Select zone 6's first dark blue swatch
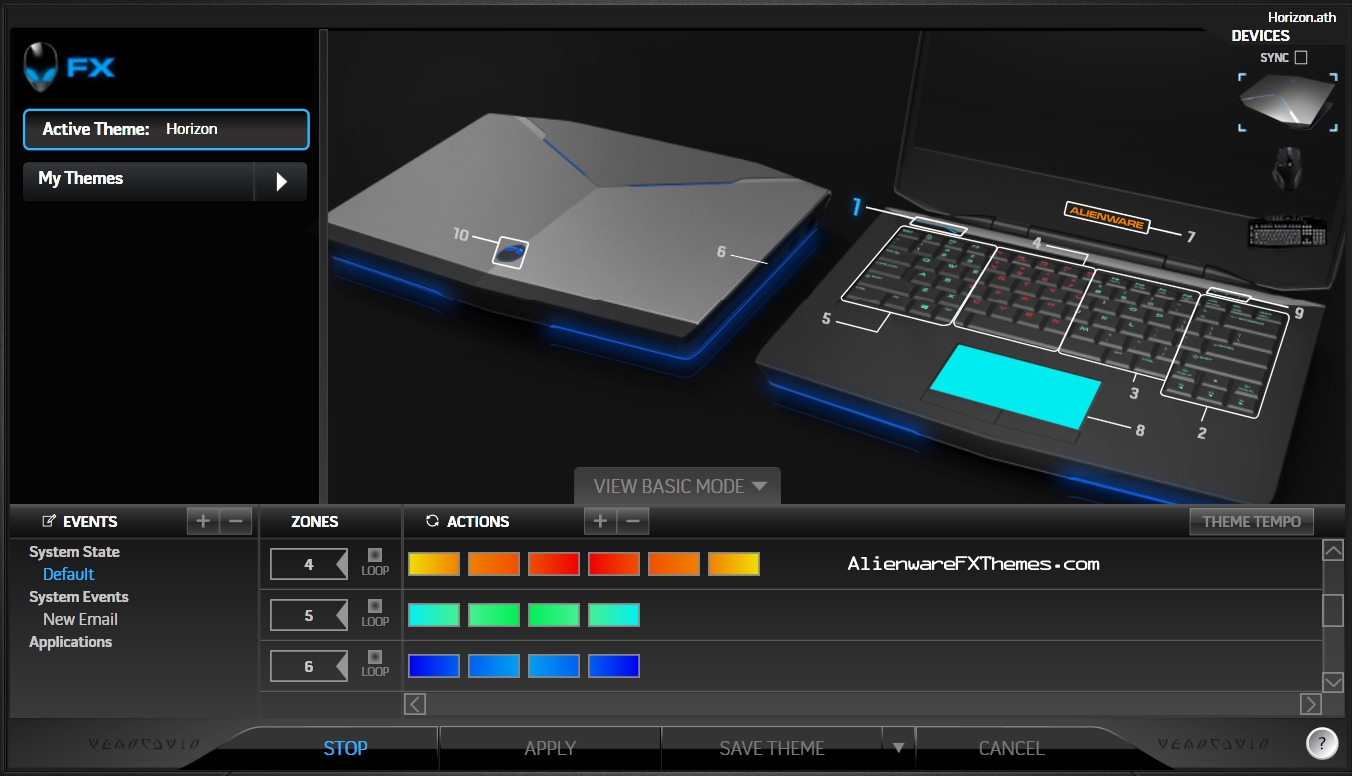The width and height of the screenshot is (1352, 776). (434, 666)
